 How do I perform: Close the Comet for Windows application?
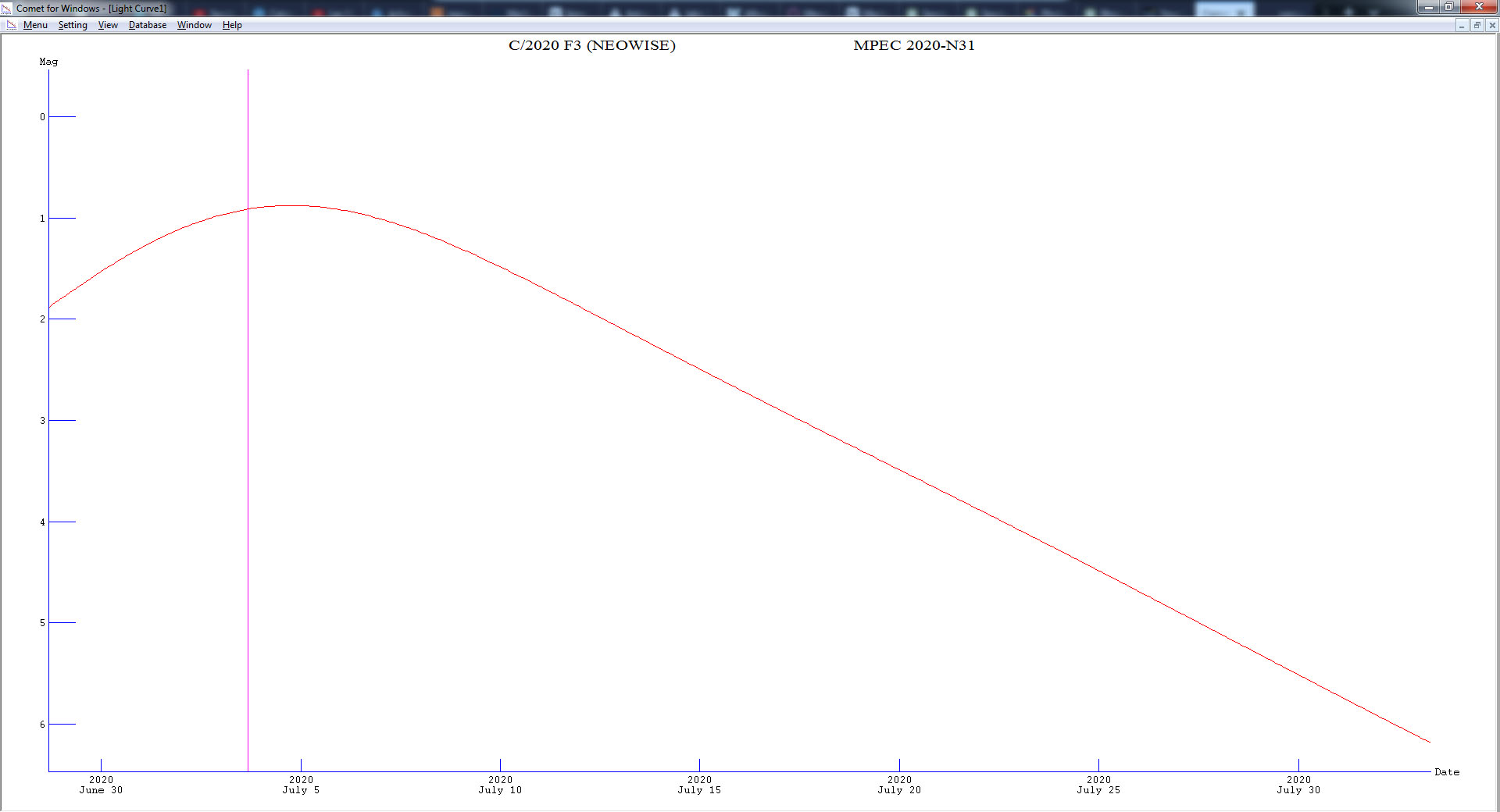tap(1478, 7)
